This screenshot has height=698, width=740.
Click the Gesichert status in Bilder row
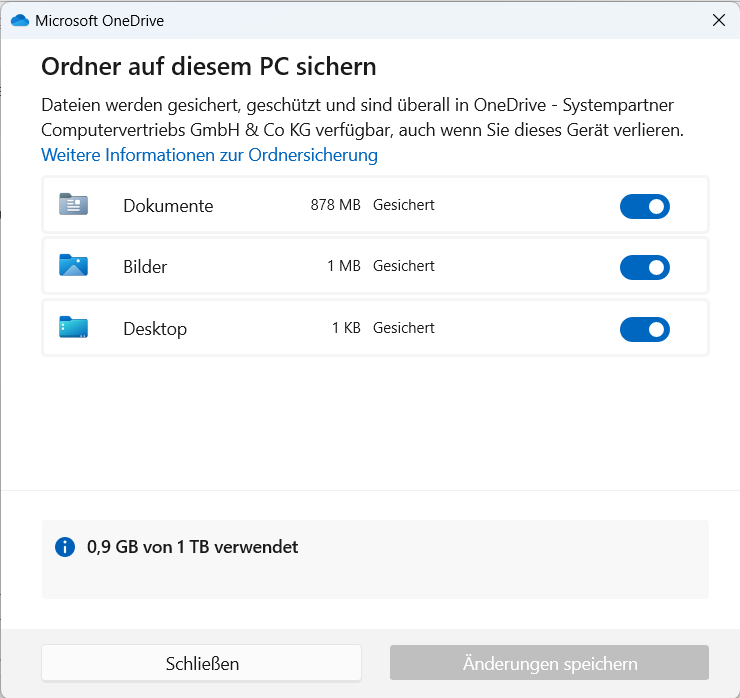click(404, 266)
